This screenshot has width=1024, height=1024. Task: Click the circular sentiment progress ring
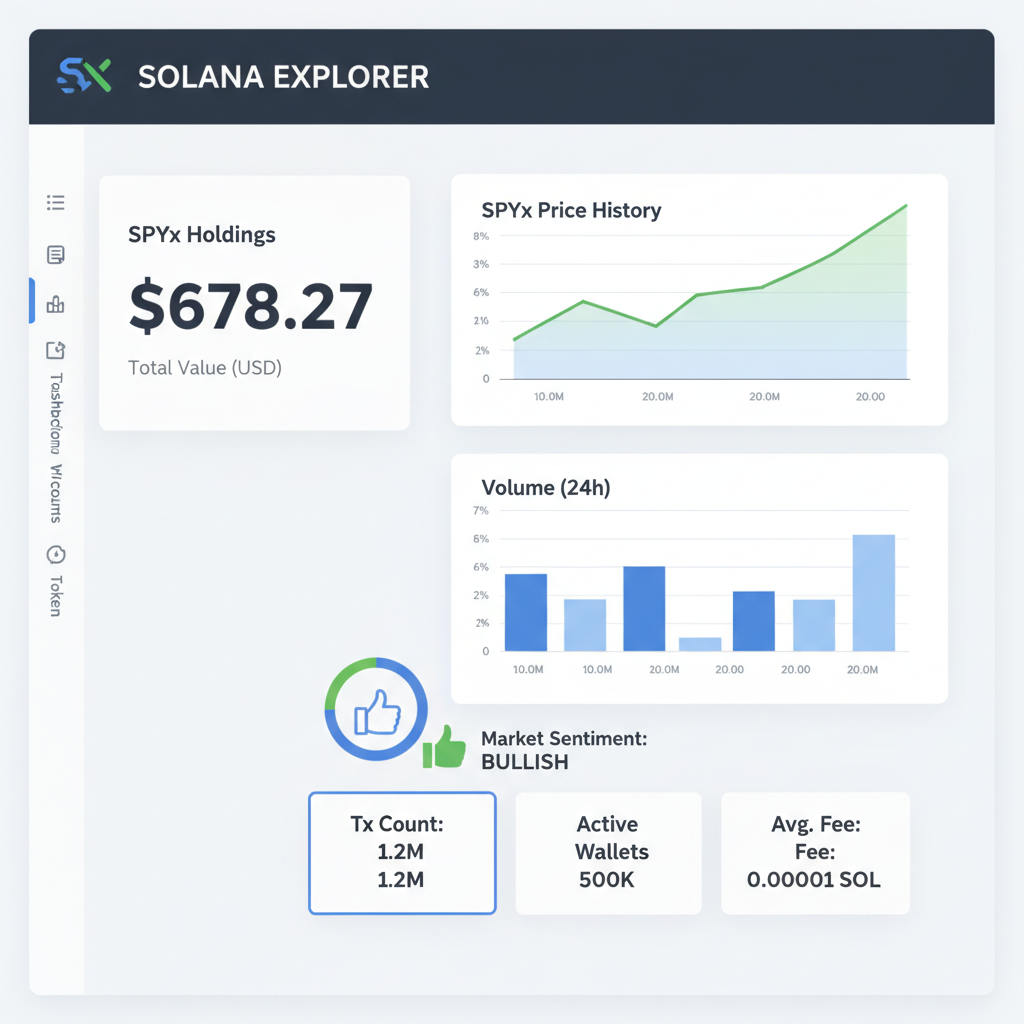[x=376, y=710]
